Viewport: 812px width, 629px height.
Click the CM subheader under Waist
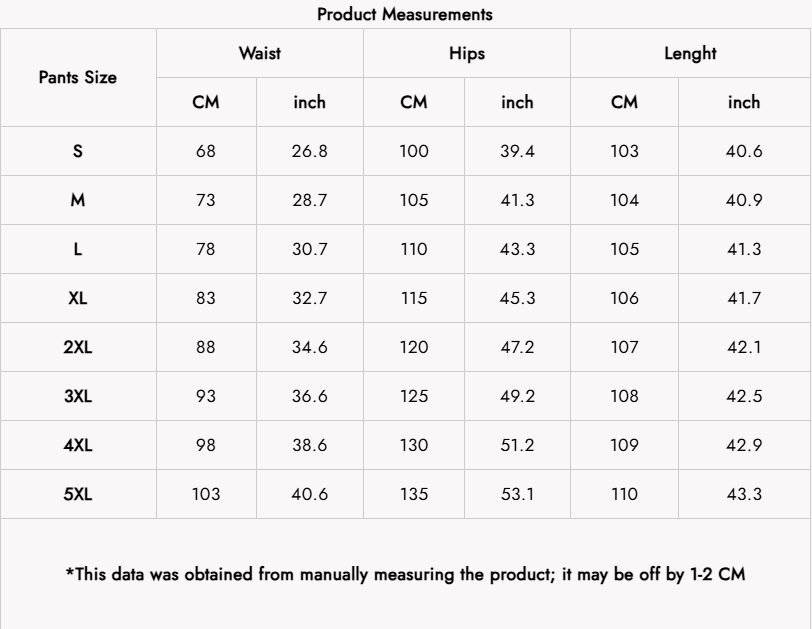tap(206, 102)
